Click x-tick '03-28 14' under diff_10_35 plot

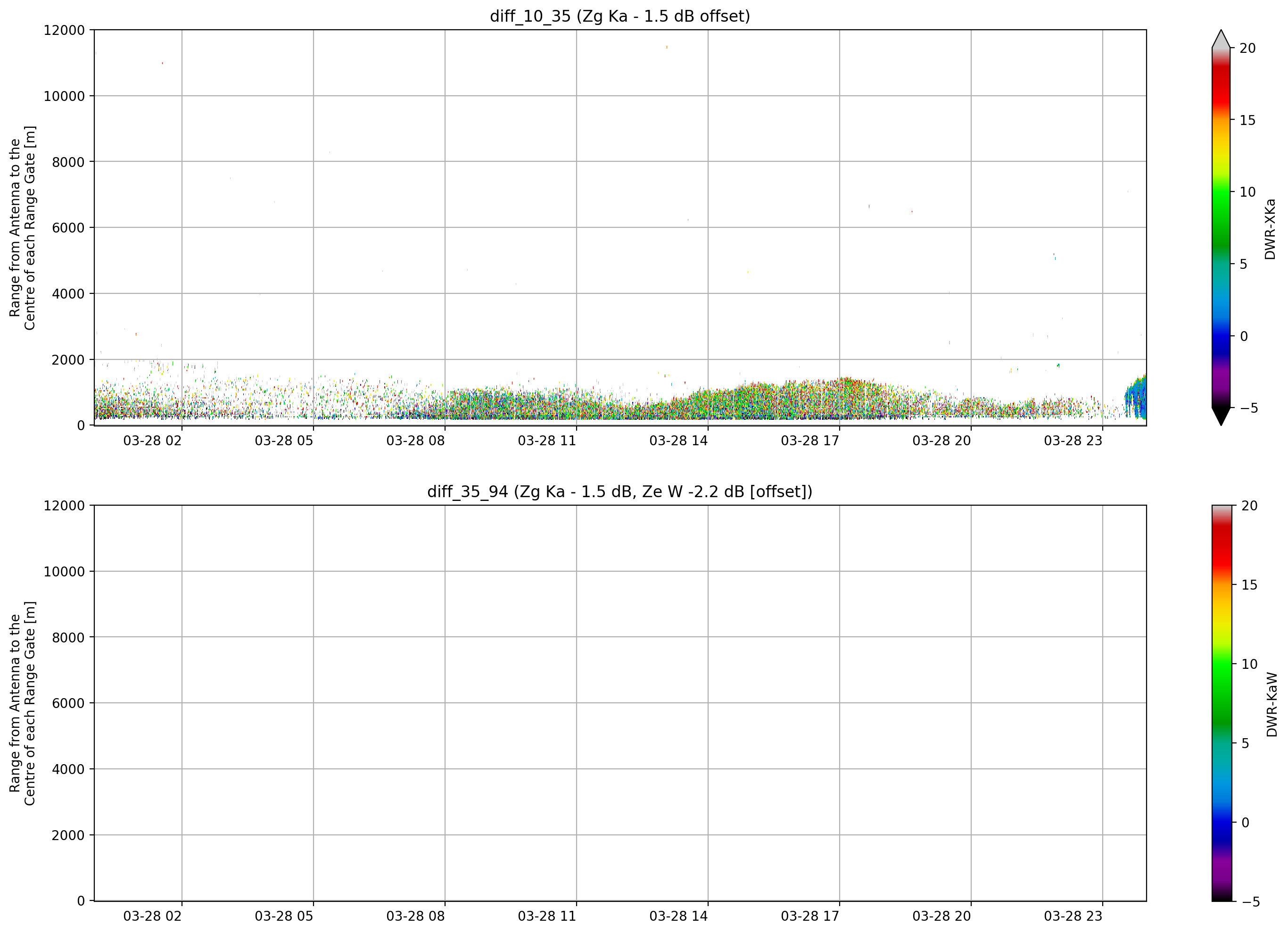[678, 441]
